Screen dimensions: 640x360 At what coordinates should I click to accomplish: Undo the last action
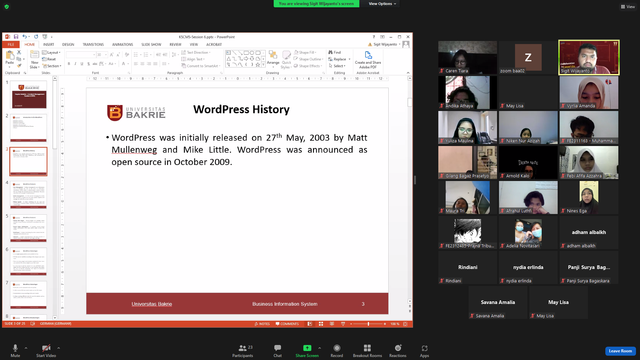(x=24, y=37)
